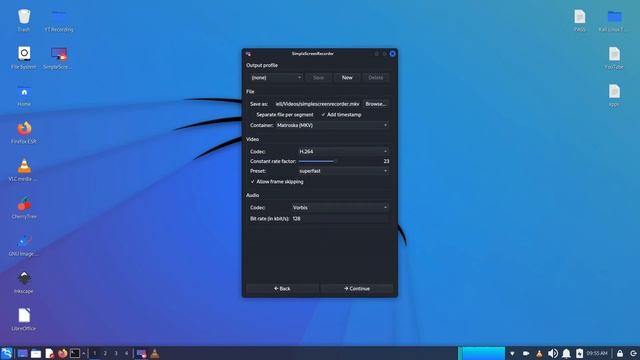The image size is (640, 360).
Task: Click the Delete profile button
Action: (376, 78)
